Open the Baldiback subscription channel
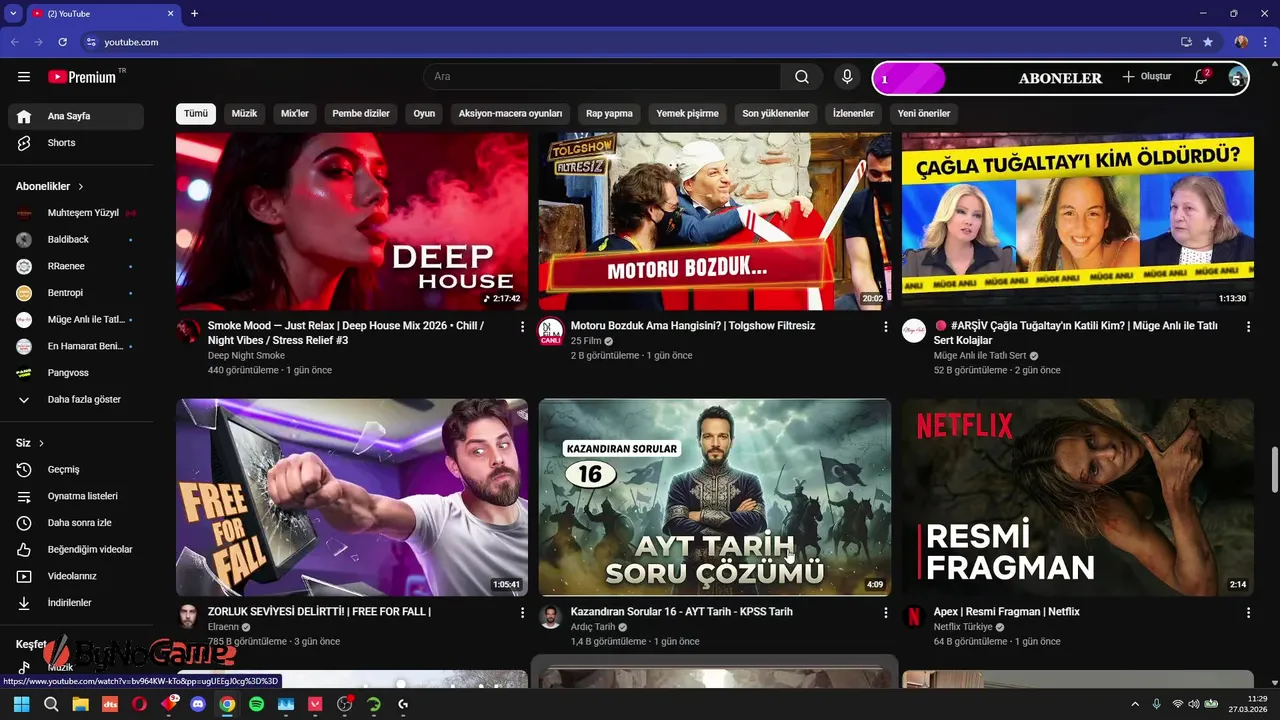This screenshot has height=720, width=1280. (76, 240)
